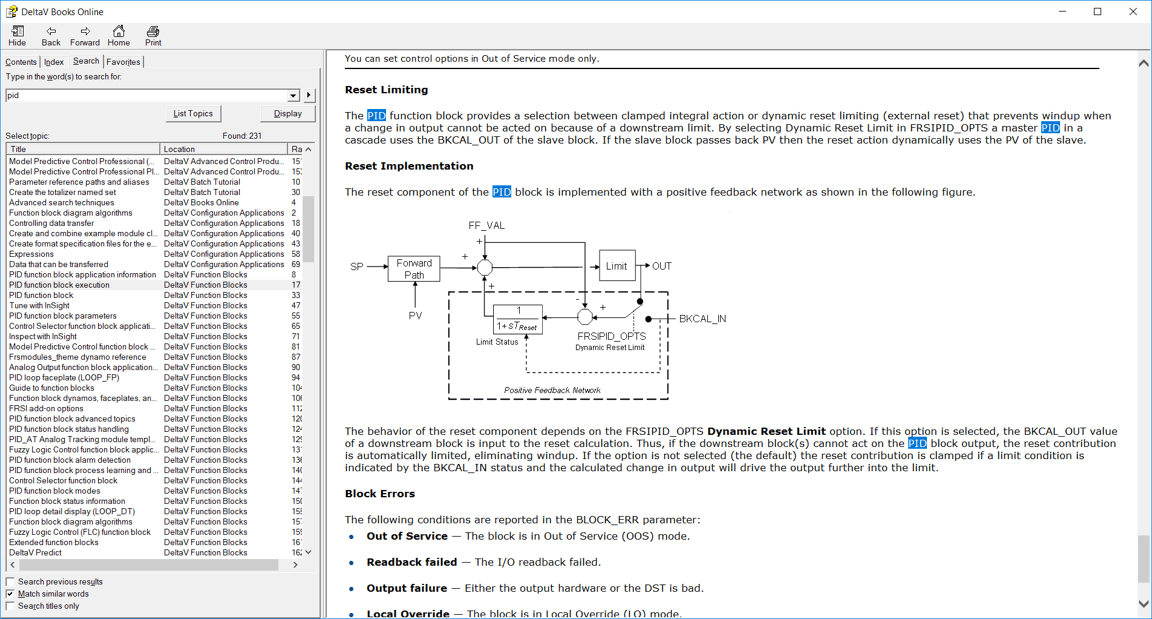Toggle Match similar words checkbox

click(x=10, y=594)
